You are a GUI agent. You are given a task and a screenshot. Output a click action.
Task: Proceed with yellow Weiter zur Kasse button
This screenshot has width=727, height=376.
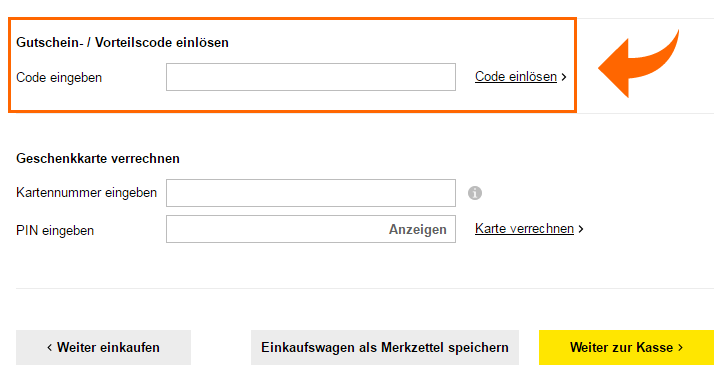click(x=626, y=347)
